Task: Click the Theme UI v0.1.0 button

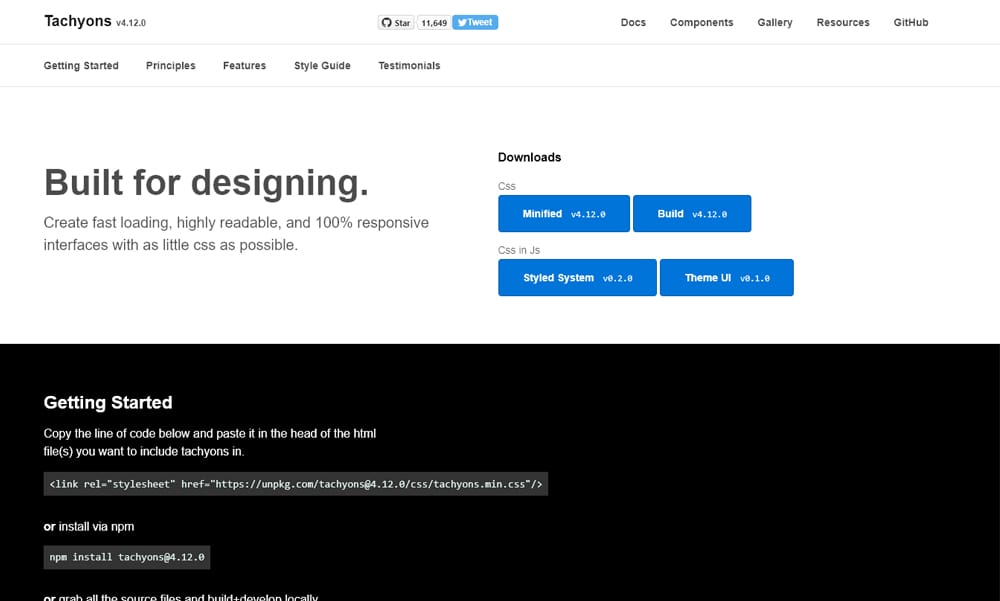Action: click(726, 278)
